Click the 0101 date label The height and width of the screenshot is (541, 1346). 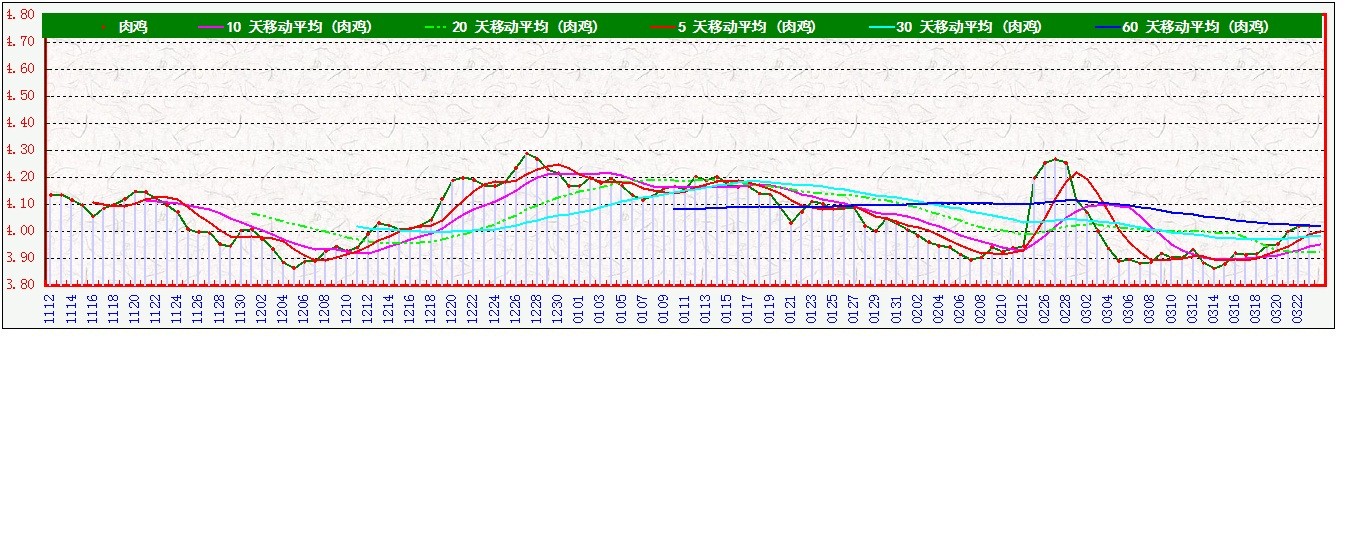click(577, 306)
